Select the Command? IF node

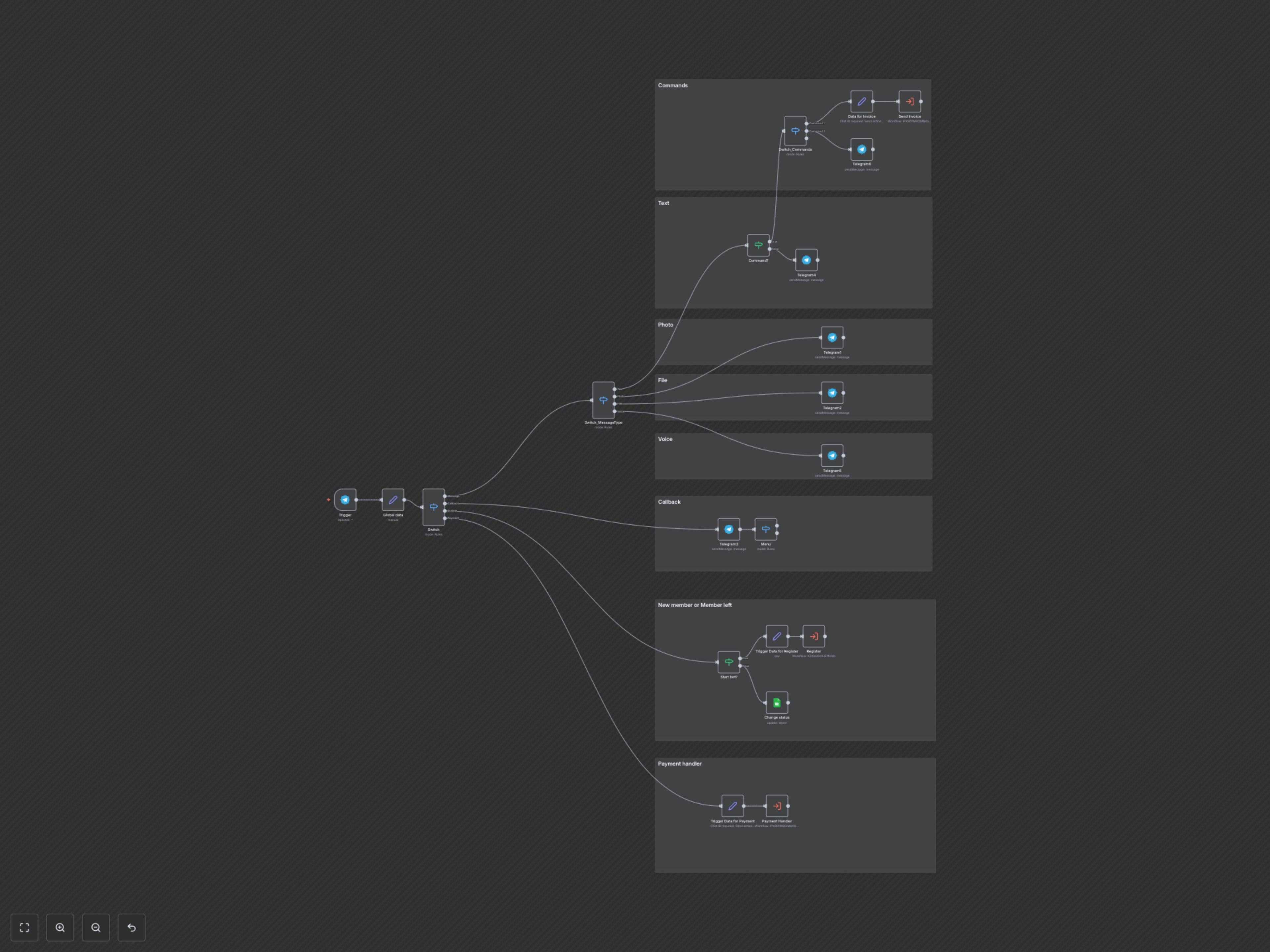758,245
